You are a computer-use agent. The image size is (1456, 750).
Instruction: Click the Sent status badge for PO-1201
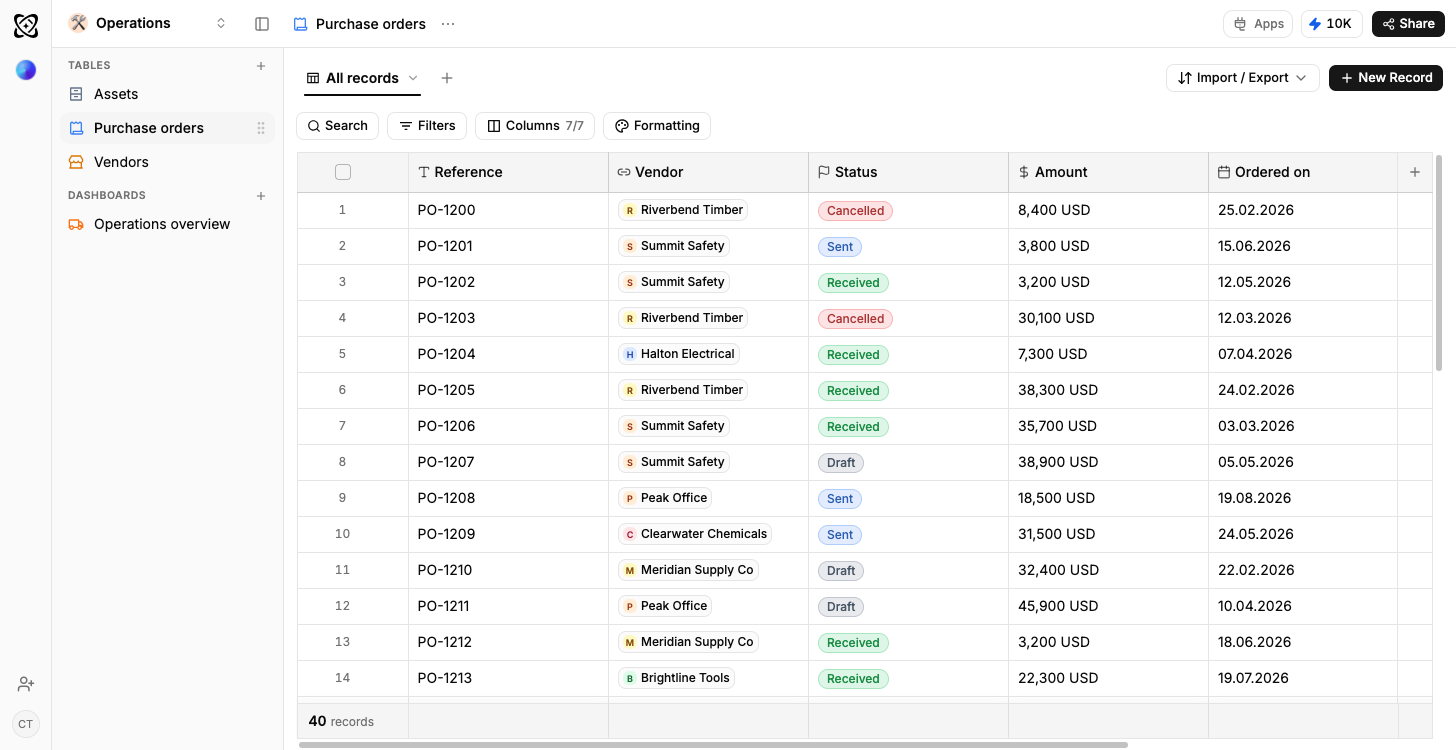coord(840,247)
